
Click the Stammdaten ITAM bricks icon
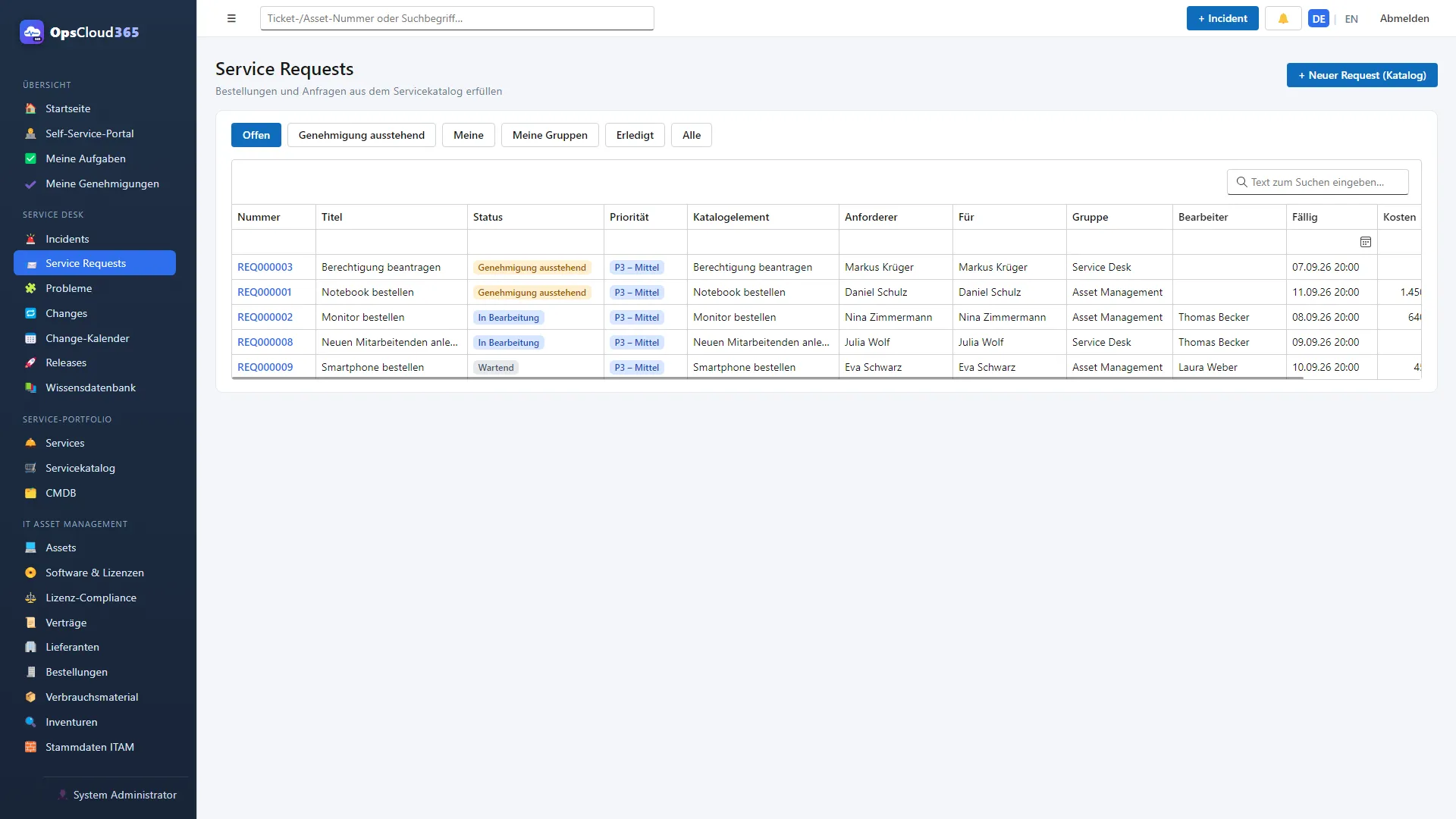pos(30,747)
